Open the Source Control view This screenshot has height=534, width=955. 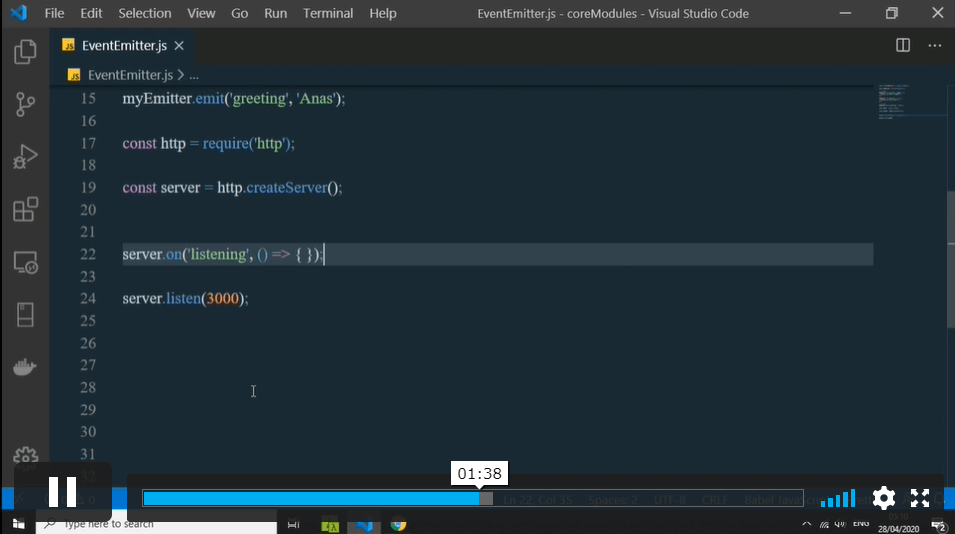click(x=25, y=104)
